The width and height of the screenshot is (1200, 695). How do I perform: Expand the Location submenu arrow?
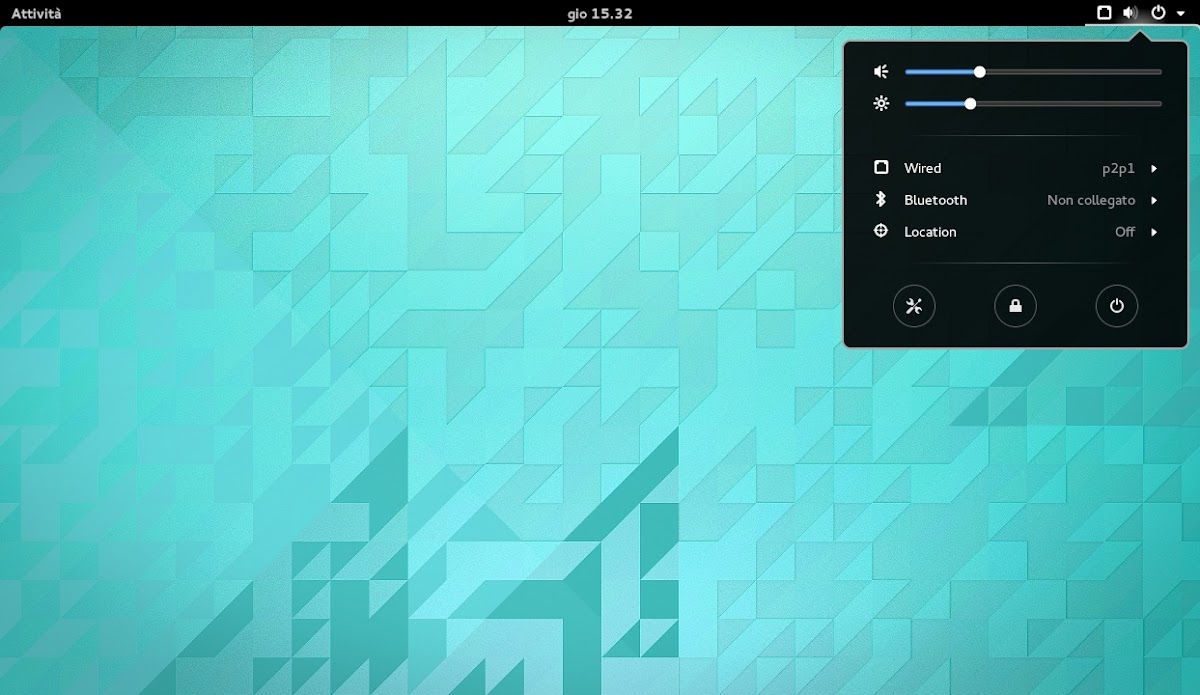click(x=1154, y=232)
